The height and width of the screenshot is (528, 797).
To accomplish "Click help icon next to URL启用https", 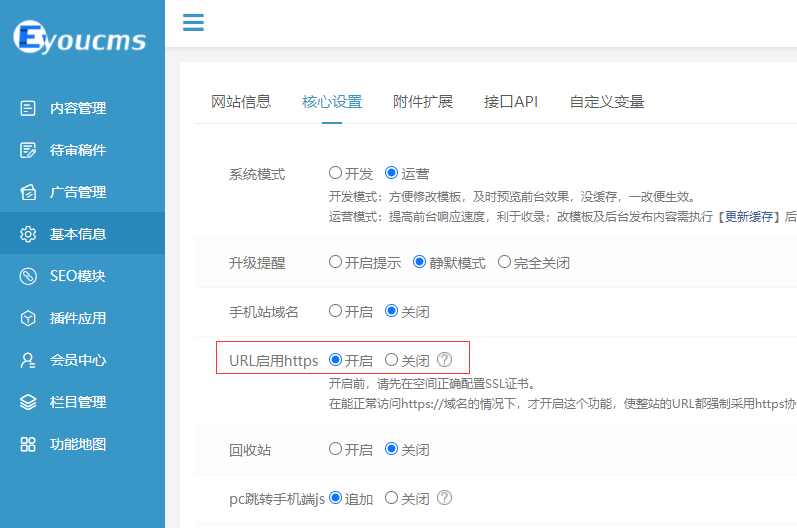I will point(445,360).
